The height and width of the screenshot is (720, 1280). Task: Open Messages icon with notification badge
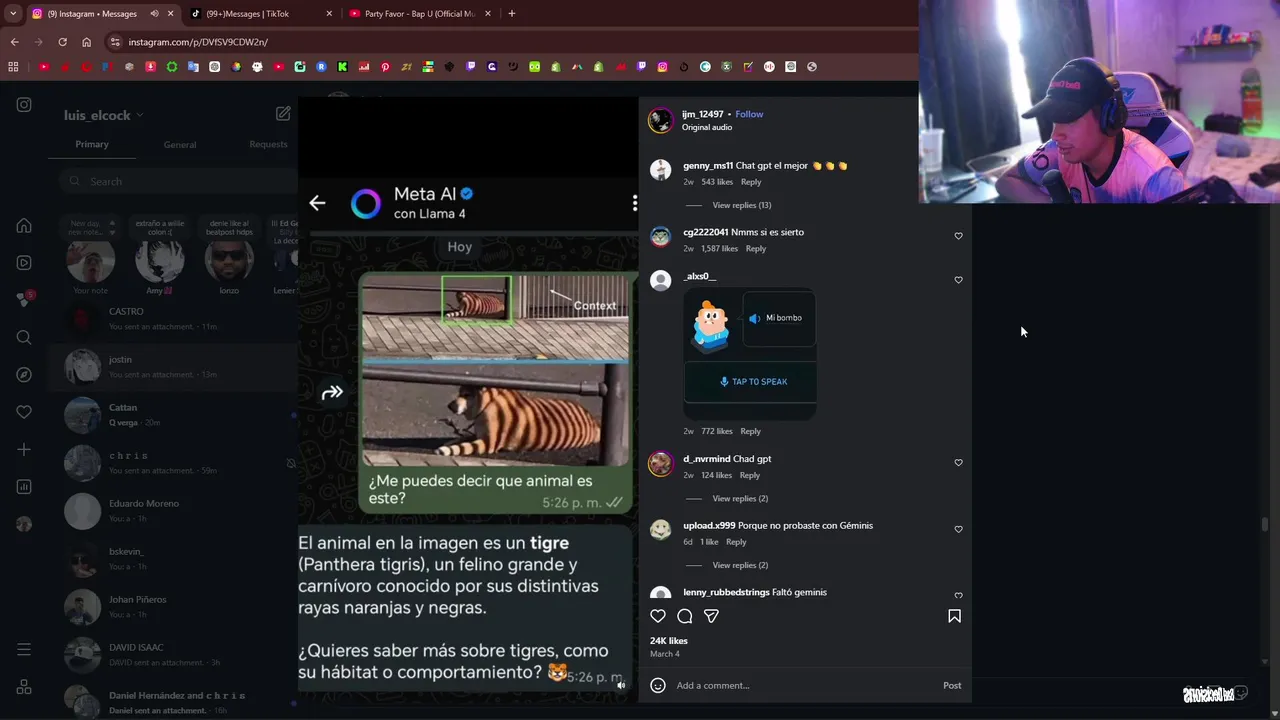(x=24, y=299)
